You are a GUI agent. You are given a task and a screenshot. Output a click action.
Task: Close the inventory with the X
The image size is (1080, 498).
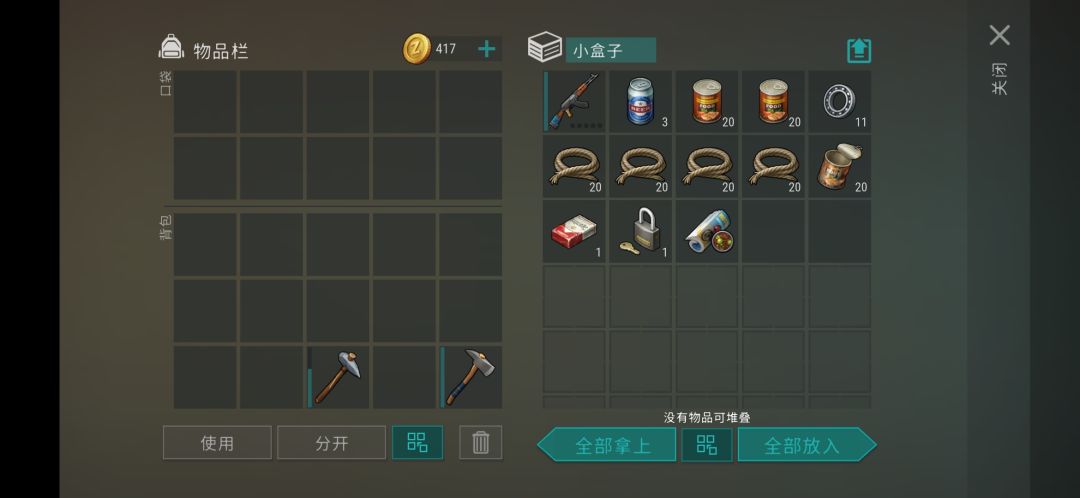(x=999, y=35)
